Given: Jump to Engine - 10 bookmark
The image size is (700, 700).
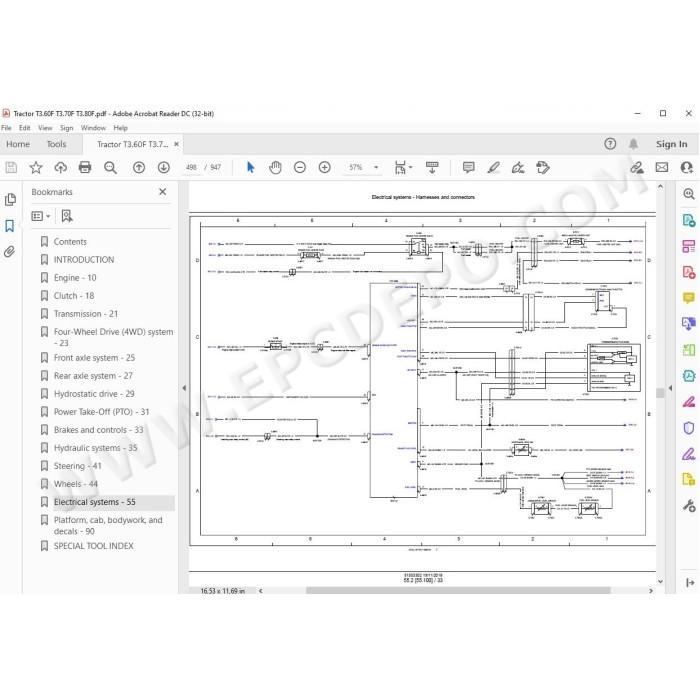Looking at the screenshot, I should (75, 278).
